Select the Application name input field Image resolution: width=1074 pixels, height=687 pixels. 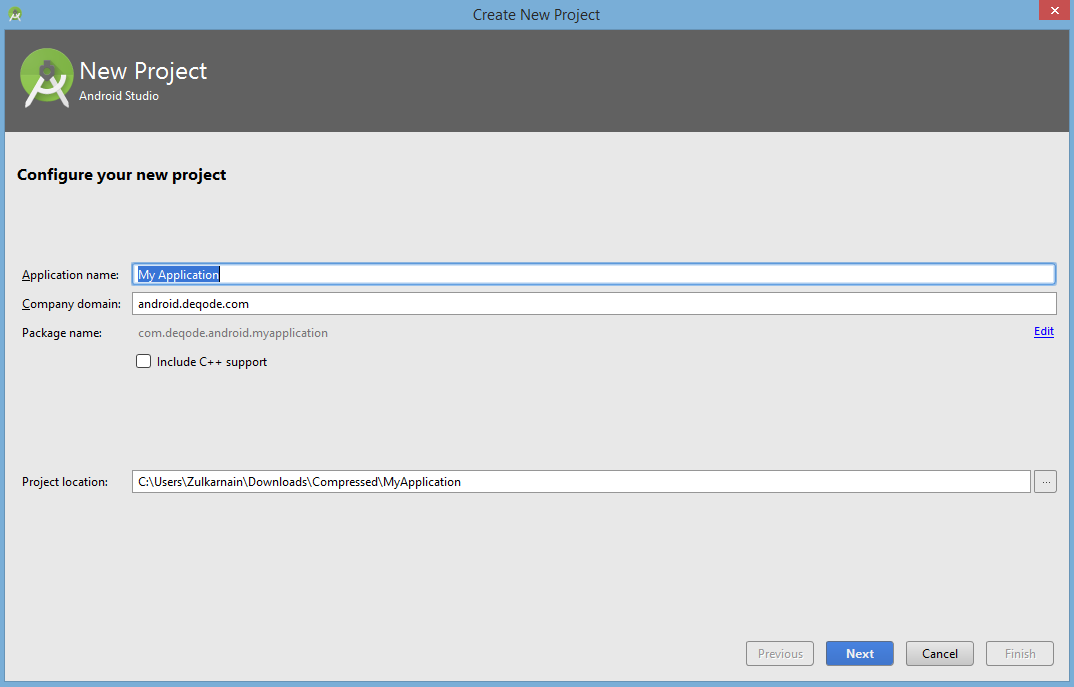coord(500,273)
